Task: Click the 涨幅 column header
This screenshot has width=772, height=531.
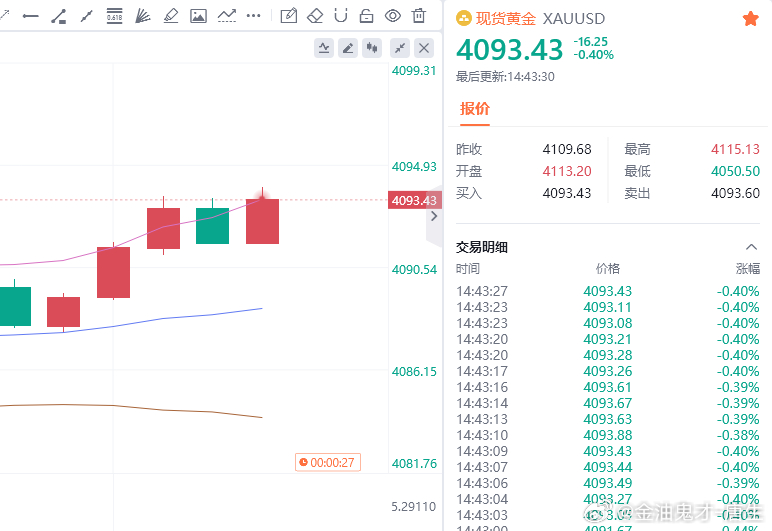Action: (748, 269)
